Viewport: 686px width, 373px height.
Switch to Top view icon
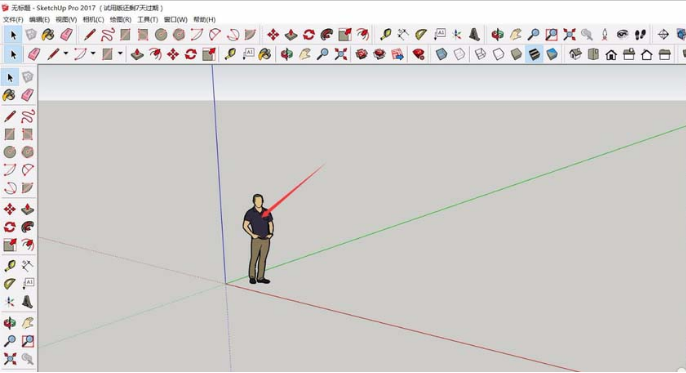coord(593,54)
